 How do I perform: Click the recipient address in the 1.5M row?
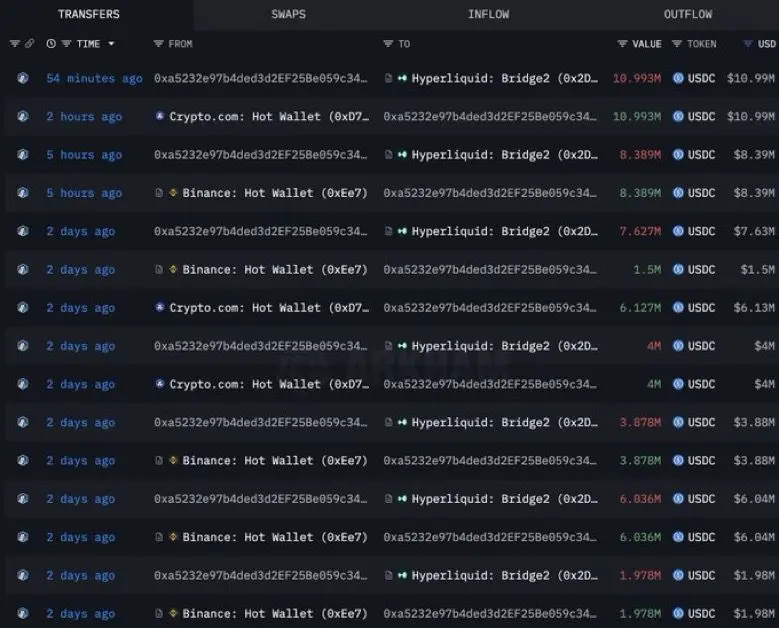pos(490,269)
